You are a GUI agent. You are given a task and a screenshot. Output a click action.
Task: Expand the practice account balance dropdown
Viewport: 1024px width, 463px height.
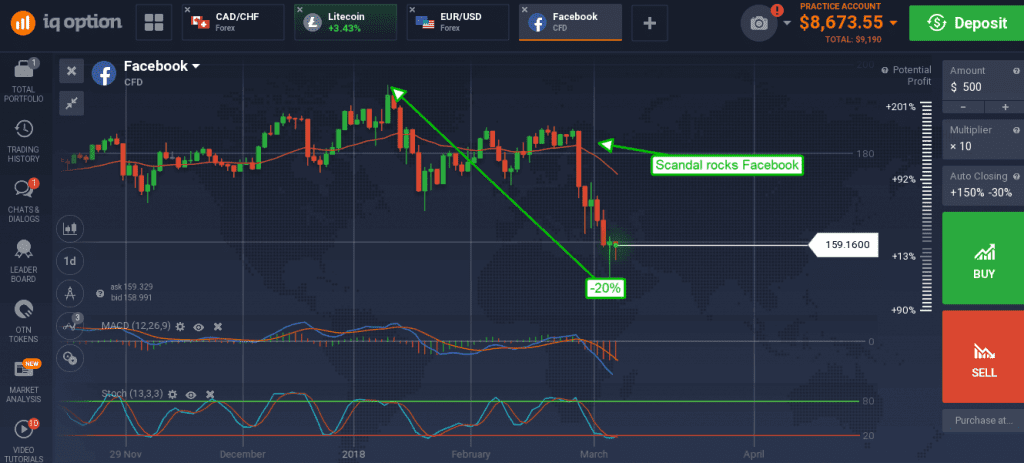[x=893, y=24]
